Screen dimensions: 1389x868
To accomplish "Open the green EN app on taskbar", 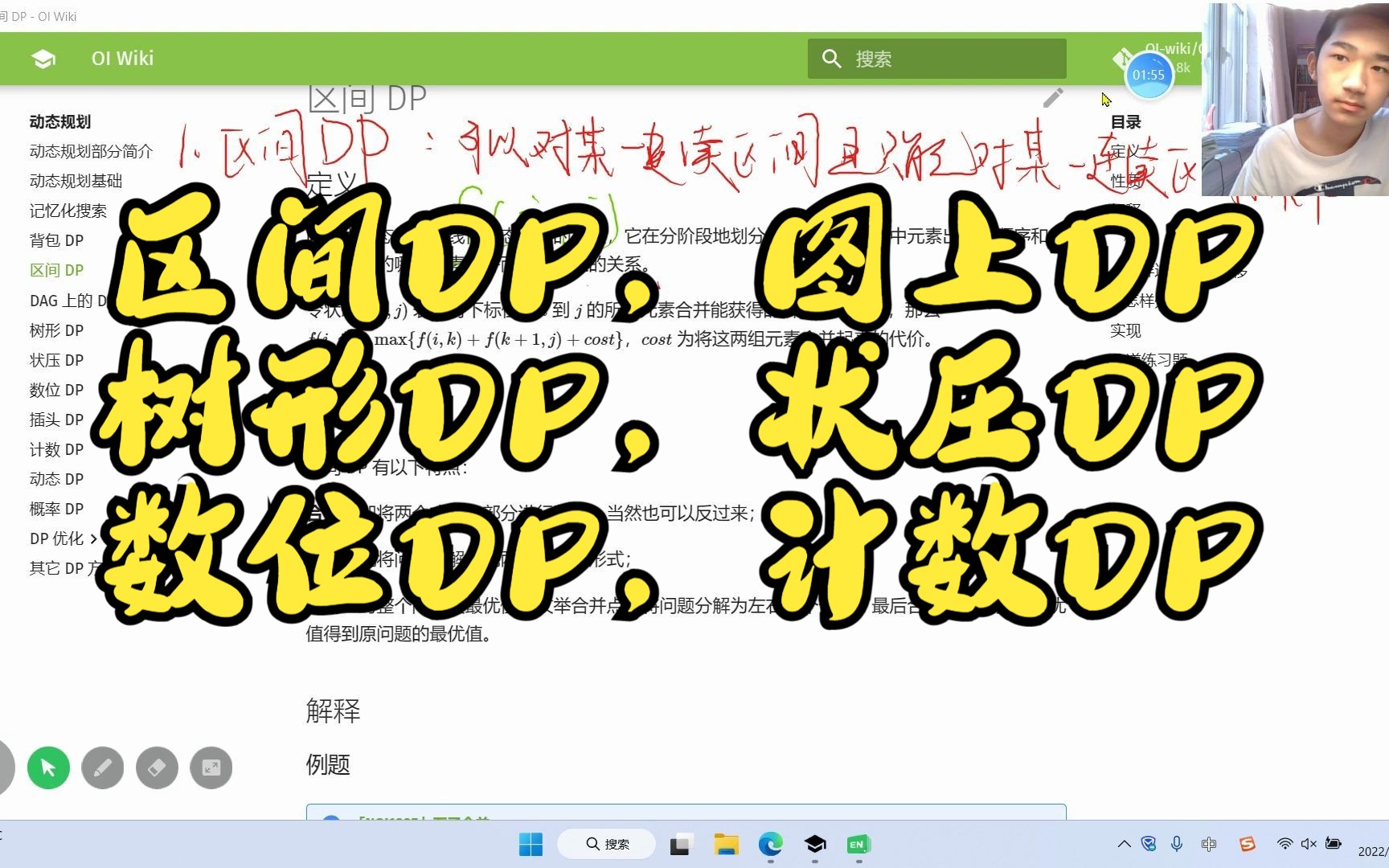I will click(858, 844).
